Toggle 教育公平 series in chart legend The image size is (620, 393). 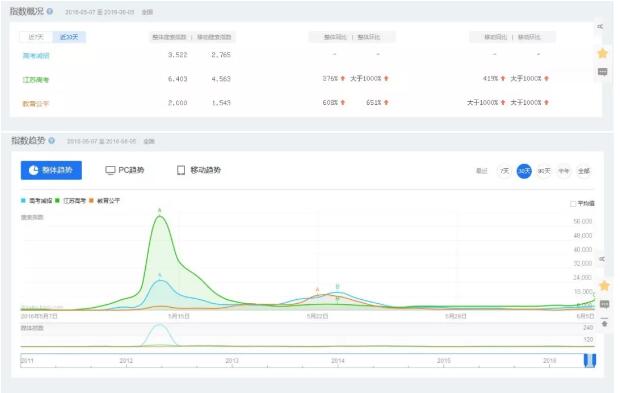pyautogui.click(x=104, y=201)
